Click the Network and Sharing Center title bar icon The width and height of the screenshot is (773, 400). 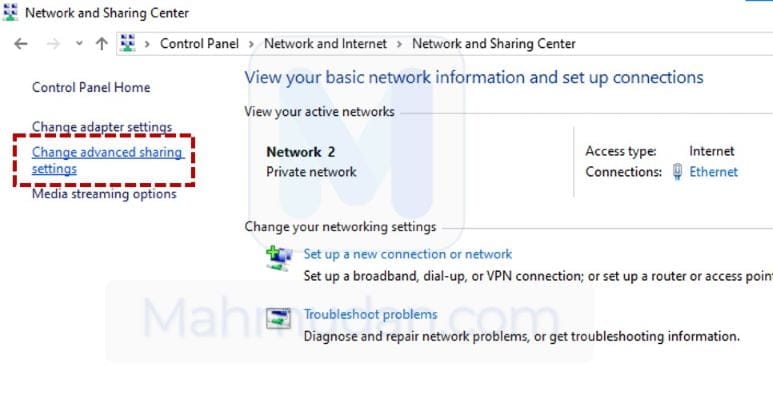click(11, 13)
